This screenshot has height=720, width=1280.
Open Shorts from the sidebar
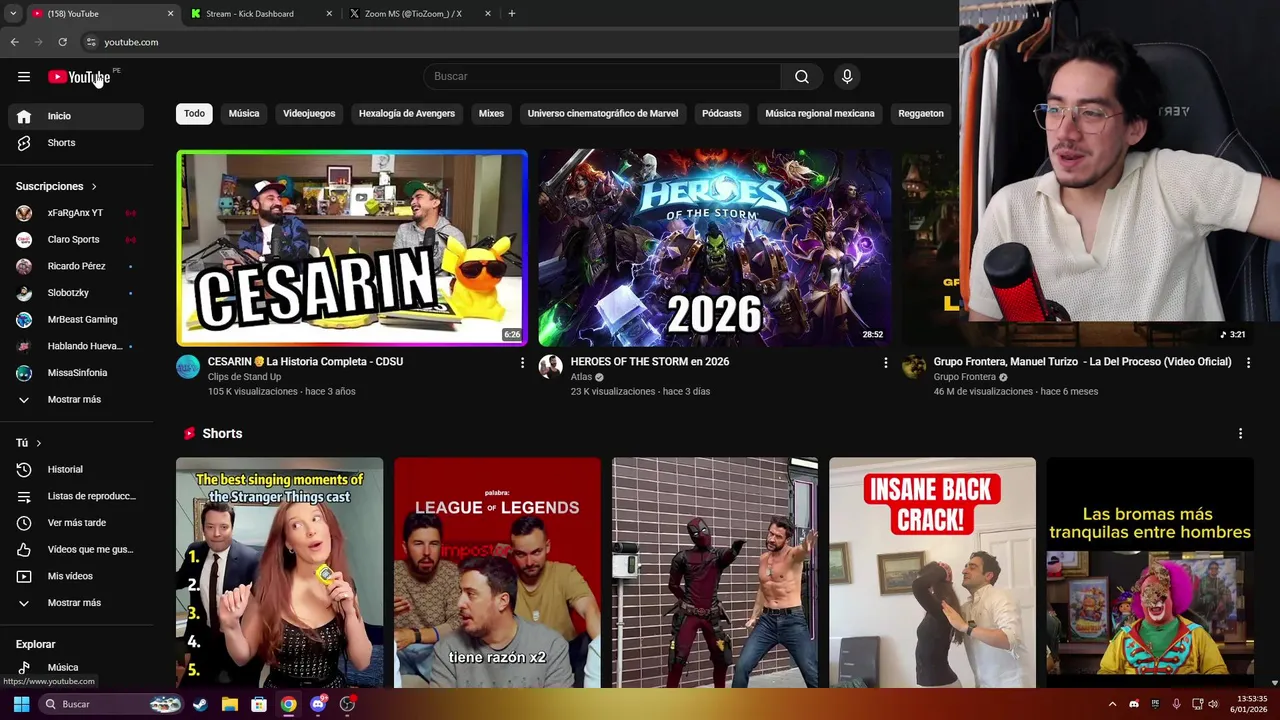click(x=77, y=143)
